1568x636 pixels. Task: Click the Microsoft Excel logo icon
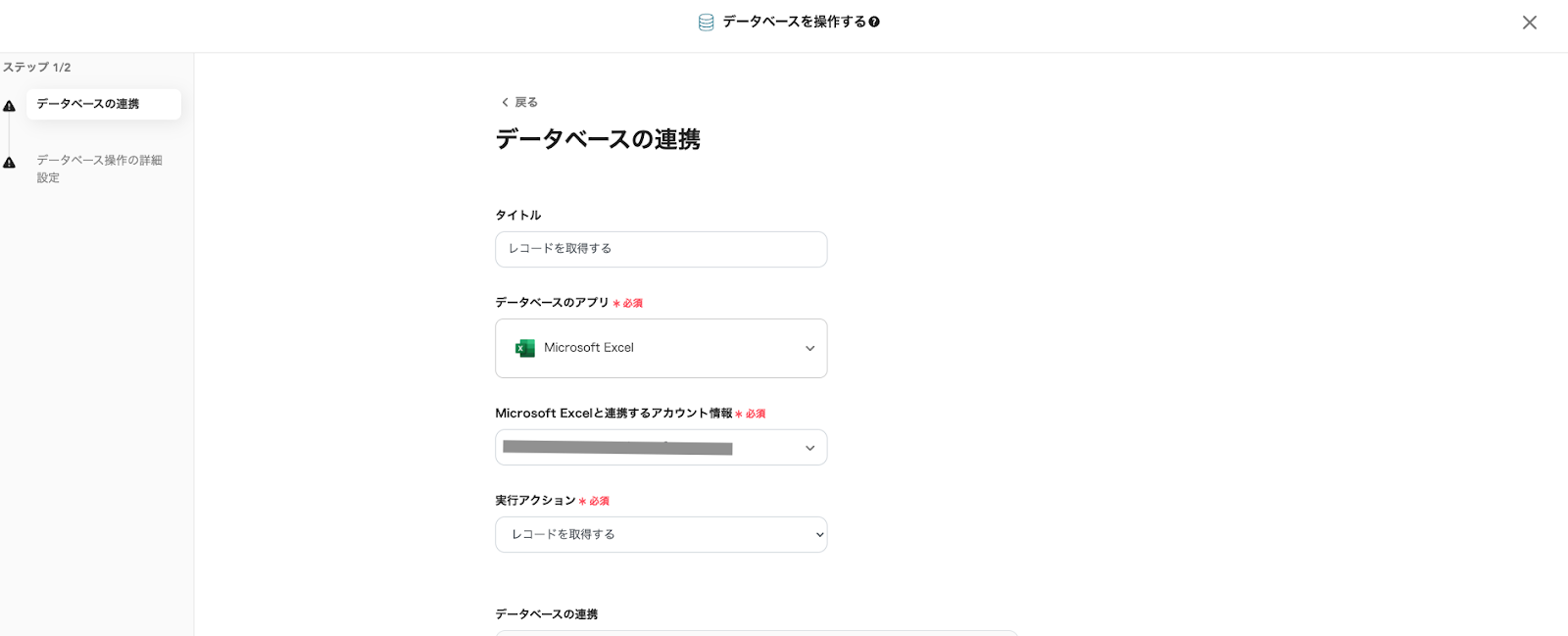click(x=525, y=348)
